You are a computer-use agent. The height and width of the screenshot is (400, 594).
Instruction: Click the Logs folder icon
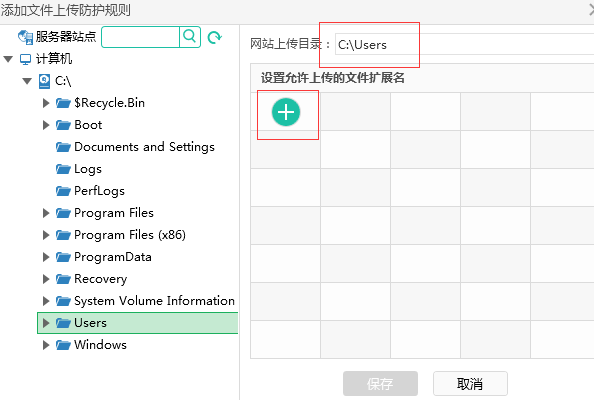63,169
